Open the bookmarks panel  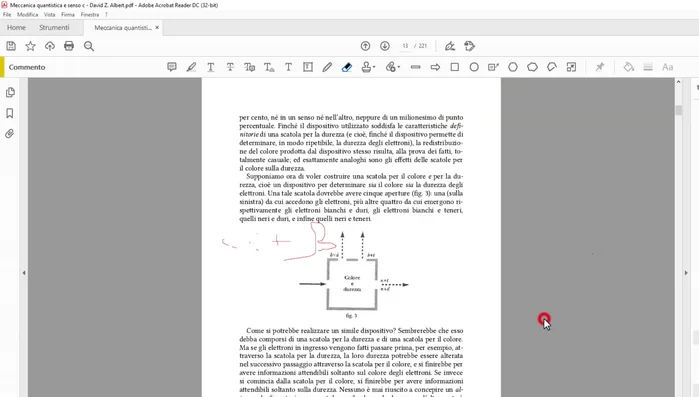click(x=10, y=113)
